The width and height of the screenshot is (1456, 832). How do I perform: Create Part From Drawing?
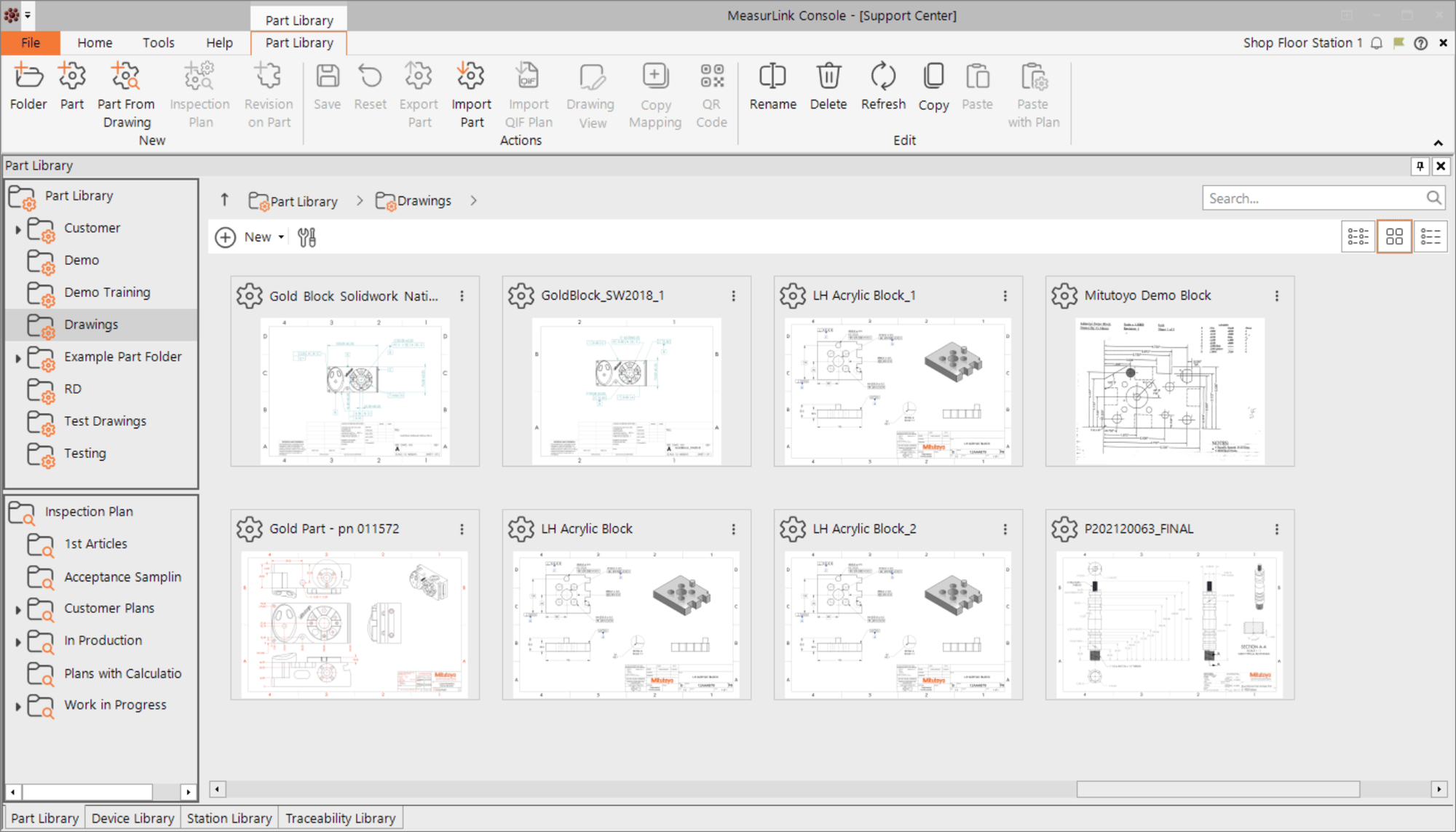[126, 95]
